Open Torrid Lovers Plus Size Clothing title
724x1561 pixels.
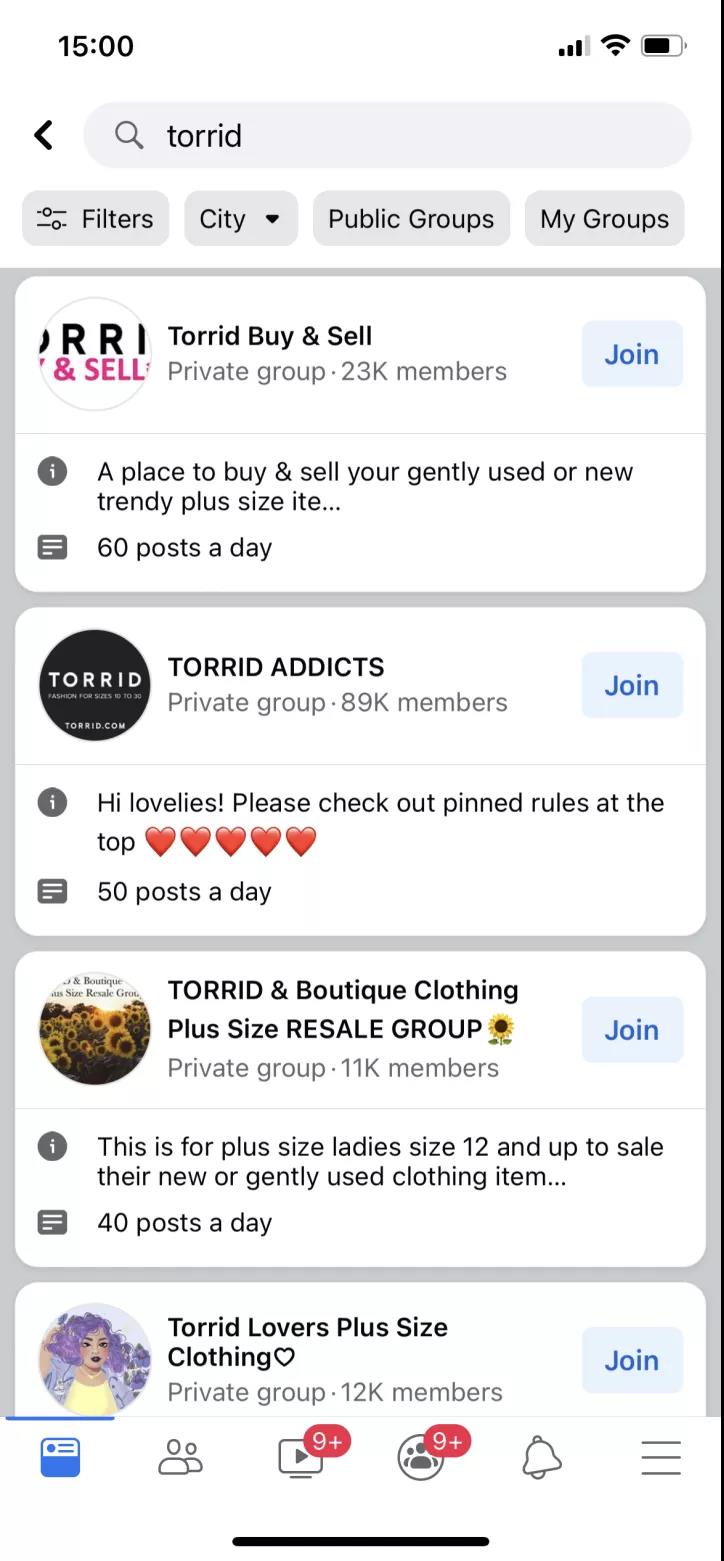pyautogui.click(x=307, y=1342)
